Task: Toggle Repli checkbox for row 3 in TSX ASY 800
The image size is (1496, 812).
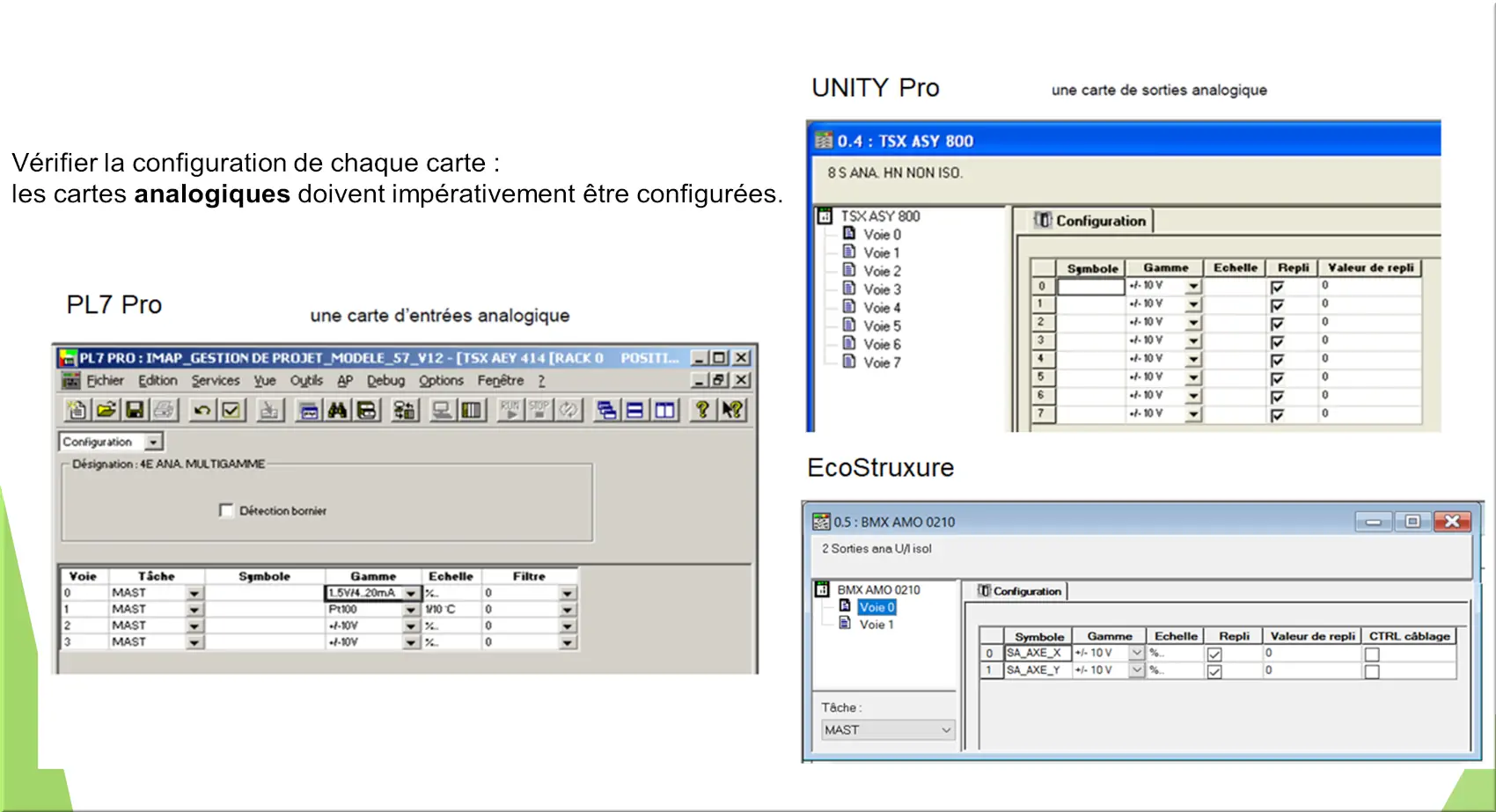Action: (x=1277, y=341)
